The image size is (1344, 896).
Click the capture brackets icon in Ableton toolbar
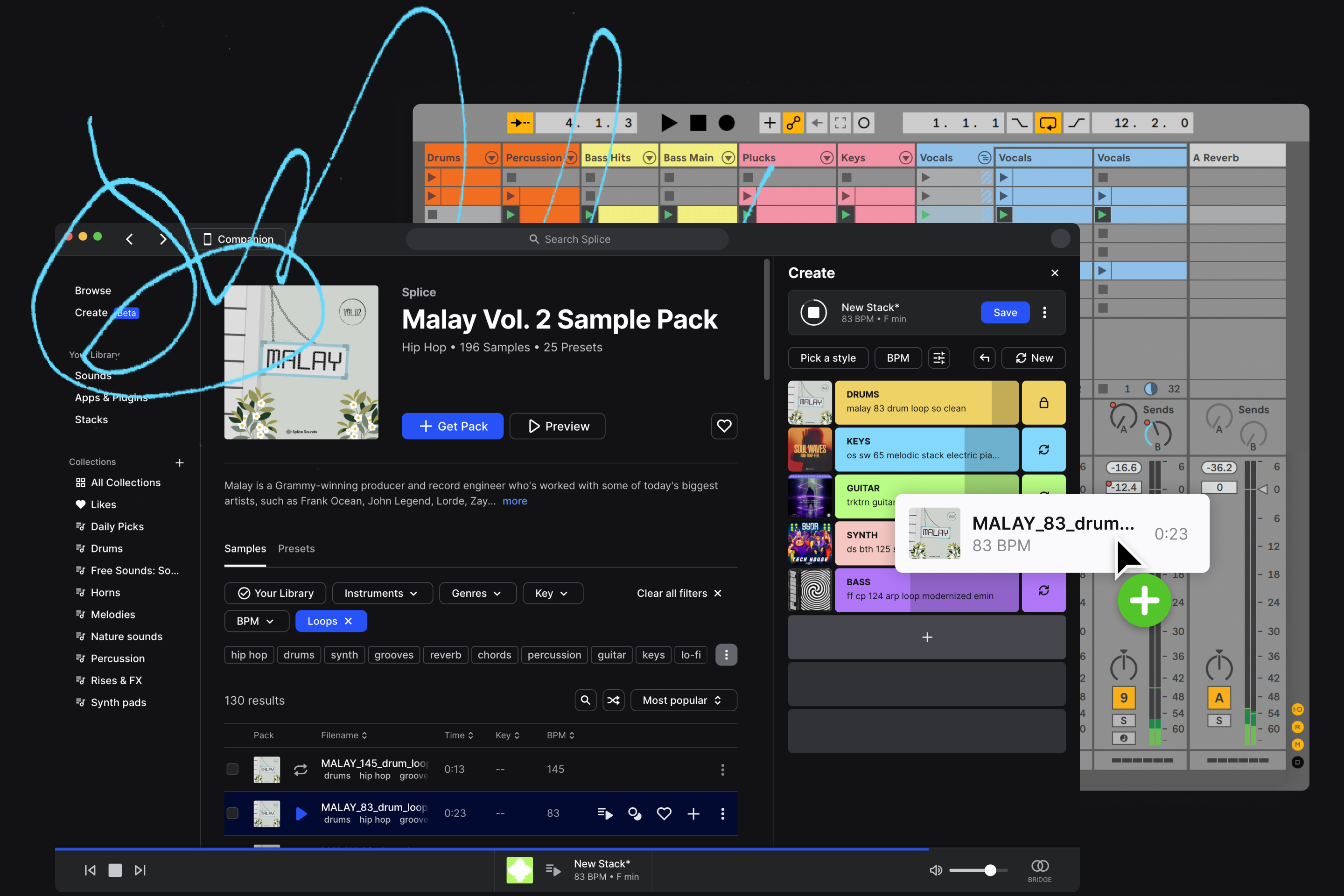coord(840,123)
